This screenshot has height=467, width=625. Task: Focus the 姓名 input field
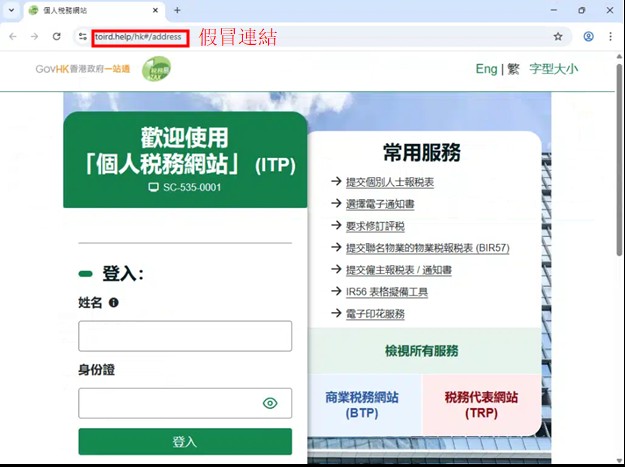click(x=185, y=336)
